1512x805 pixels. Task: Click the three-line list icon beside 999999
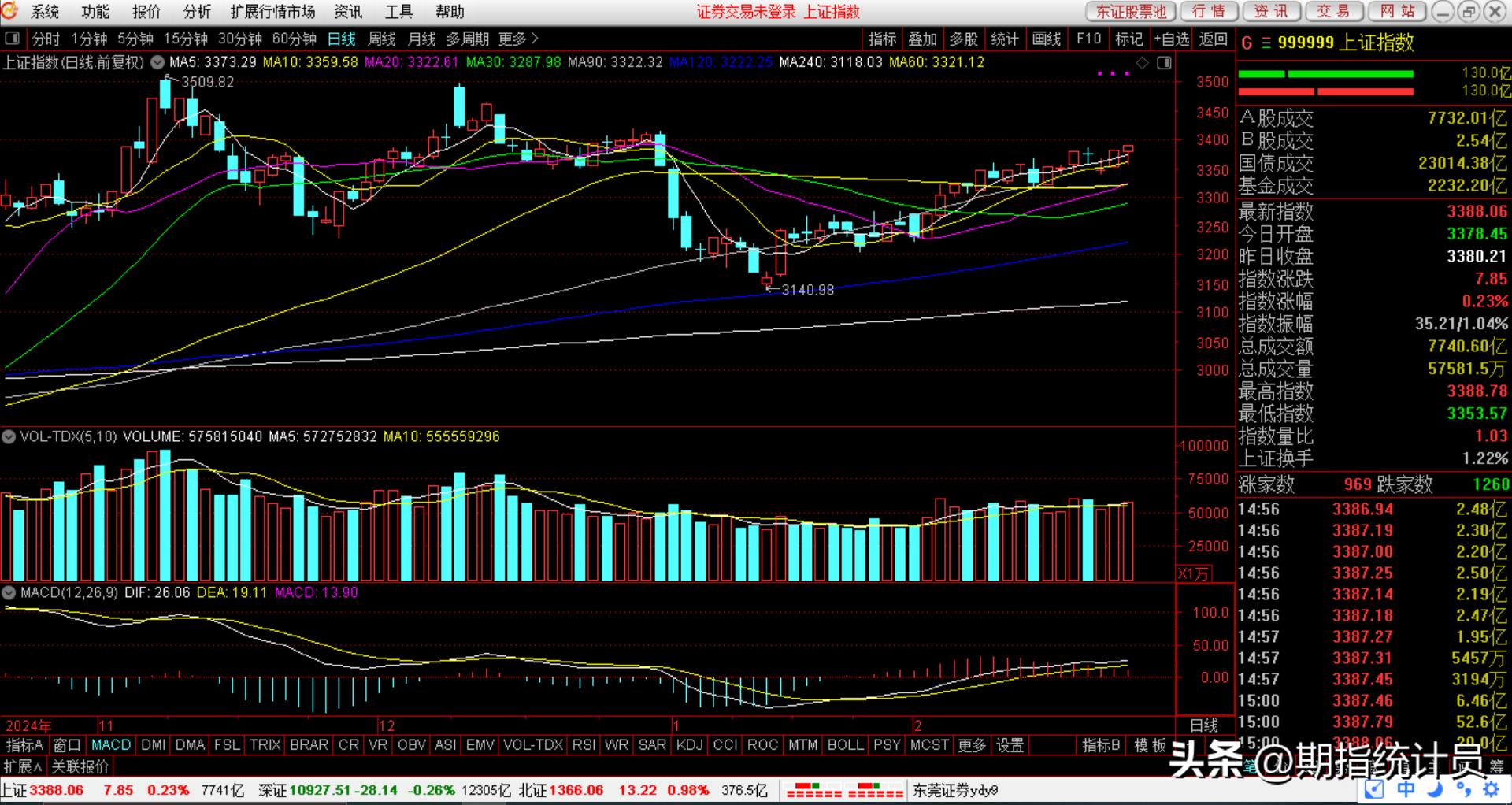tap(1266, 43)
